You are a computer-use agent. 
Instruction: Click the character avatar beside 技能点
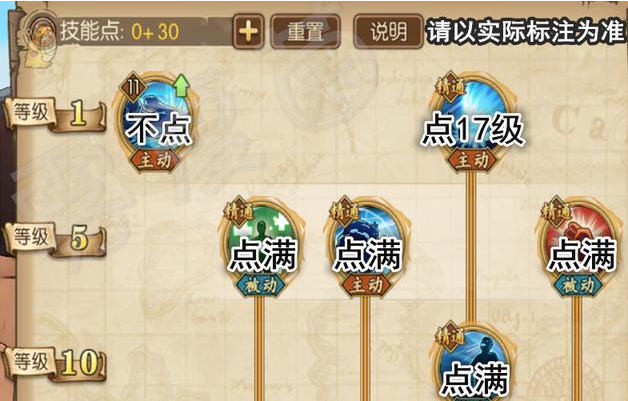pos(41,37)
